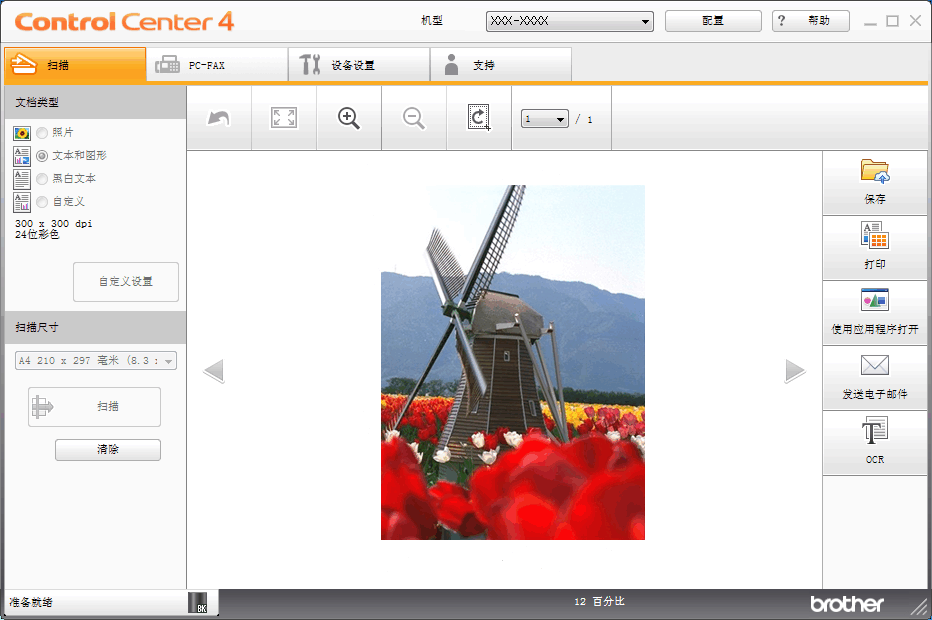This screenshot has width=932, height=620.
Task: Open the 机型 model dropdown XXX-XXXX
Action: tap(569, 21)
